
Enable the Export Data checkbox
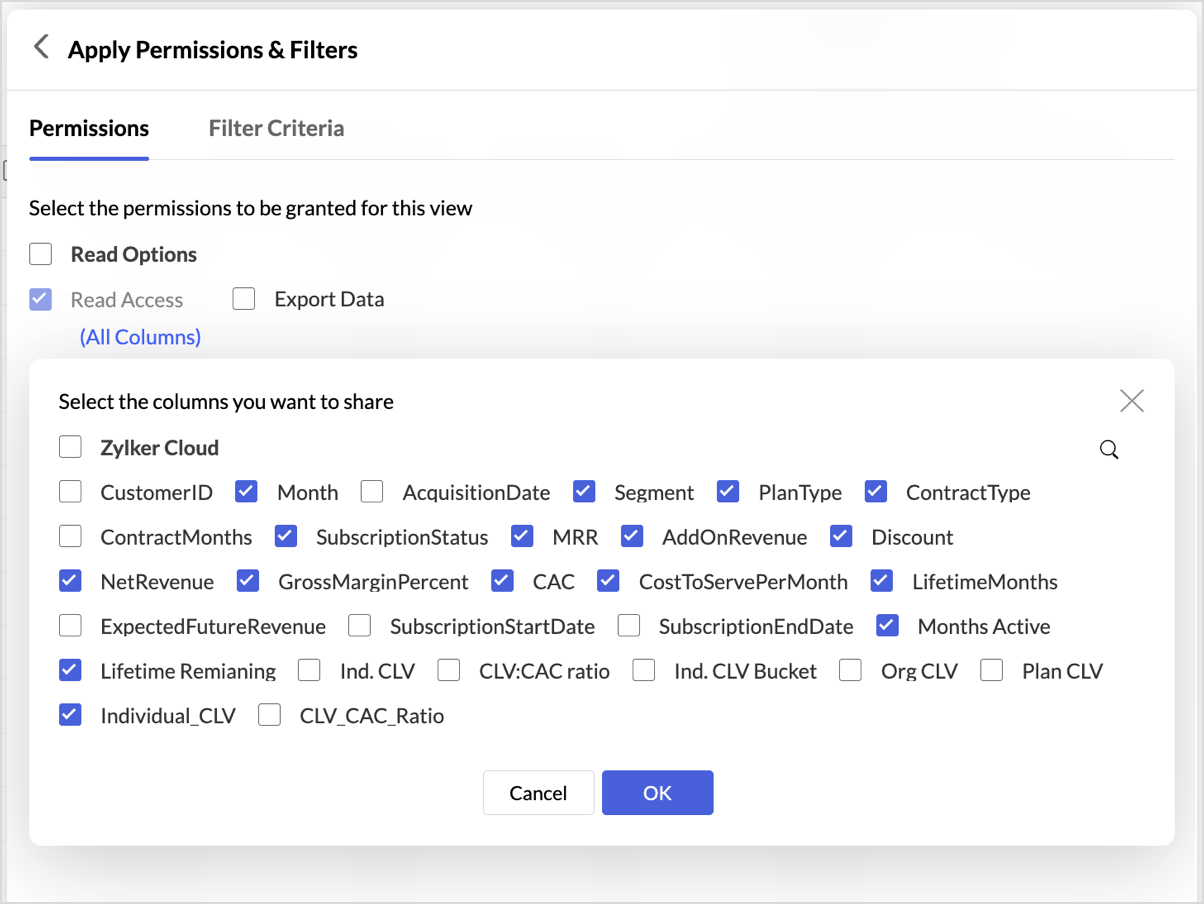coord(244,299)
